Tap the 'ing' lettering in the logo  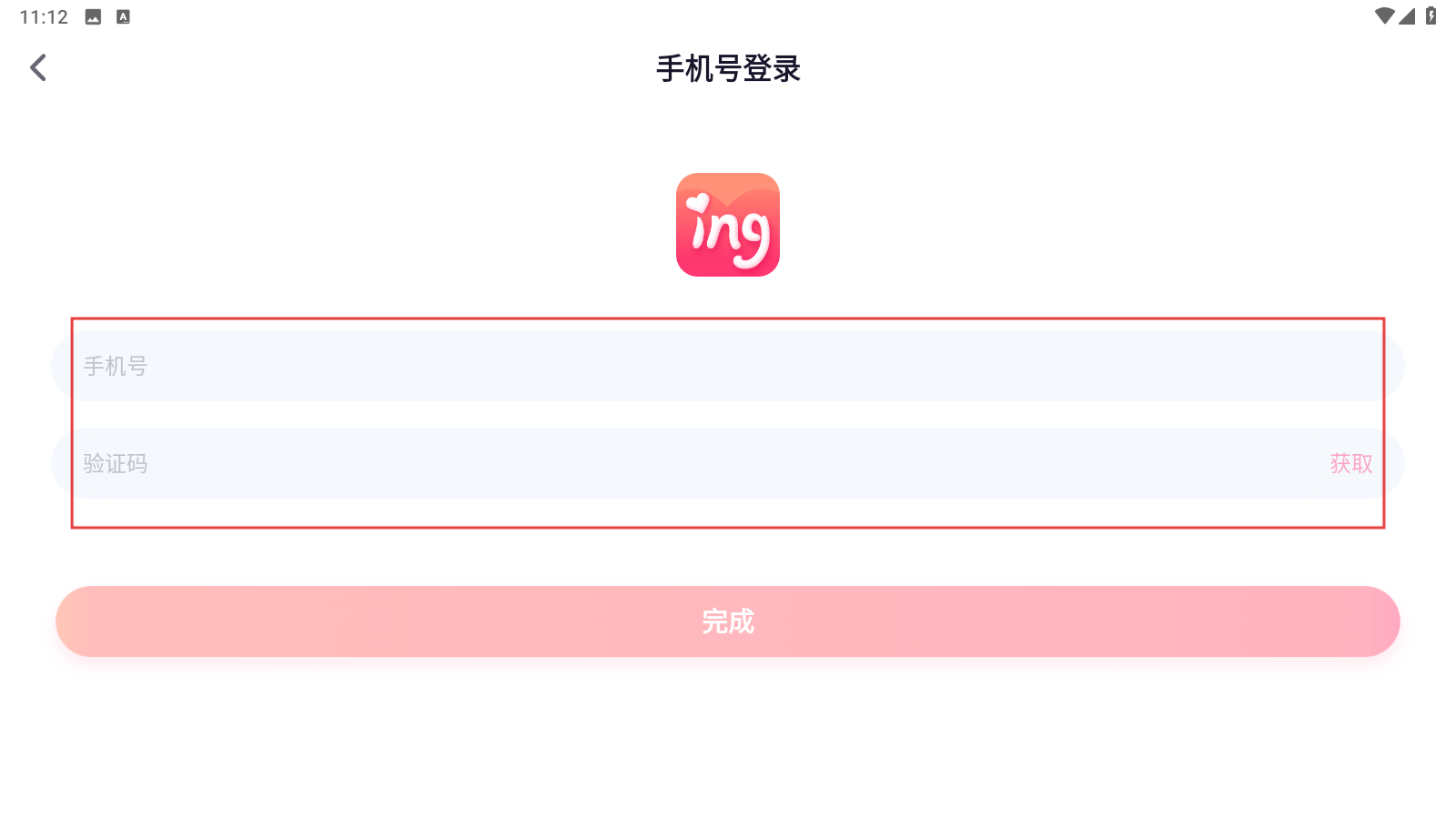[x=731, y=234]
